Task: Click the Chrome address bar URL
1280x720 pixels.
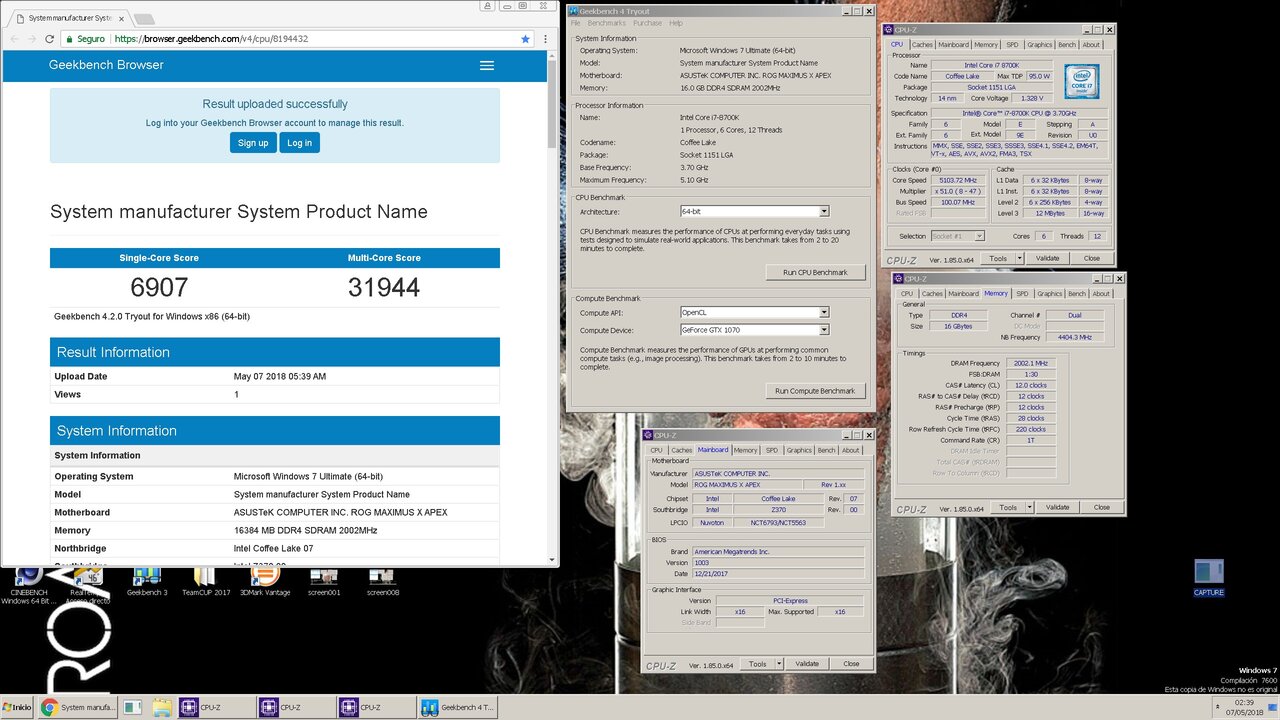Action: [210, 39]
